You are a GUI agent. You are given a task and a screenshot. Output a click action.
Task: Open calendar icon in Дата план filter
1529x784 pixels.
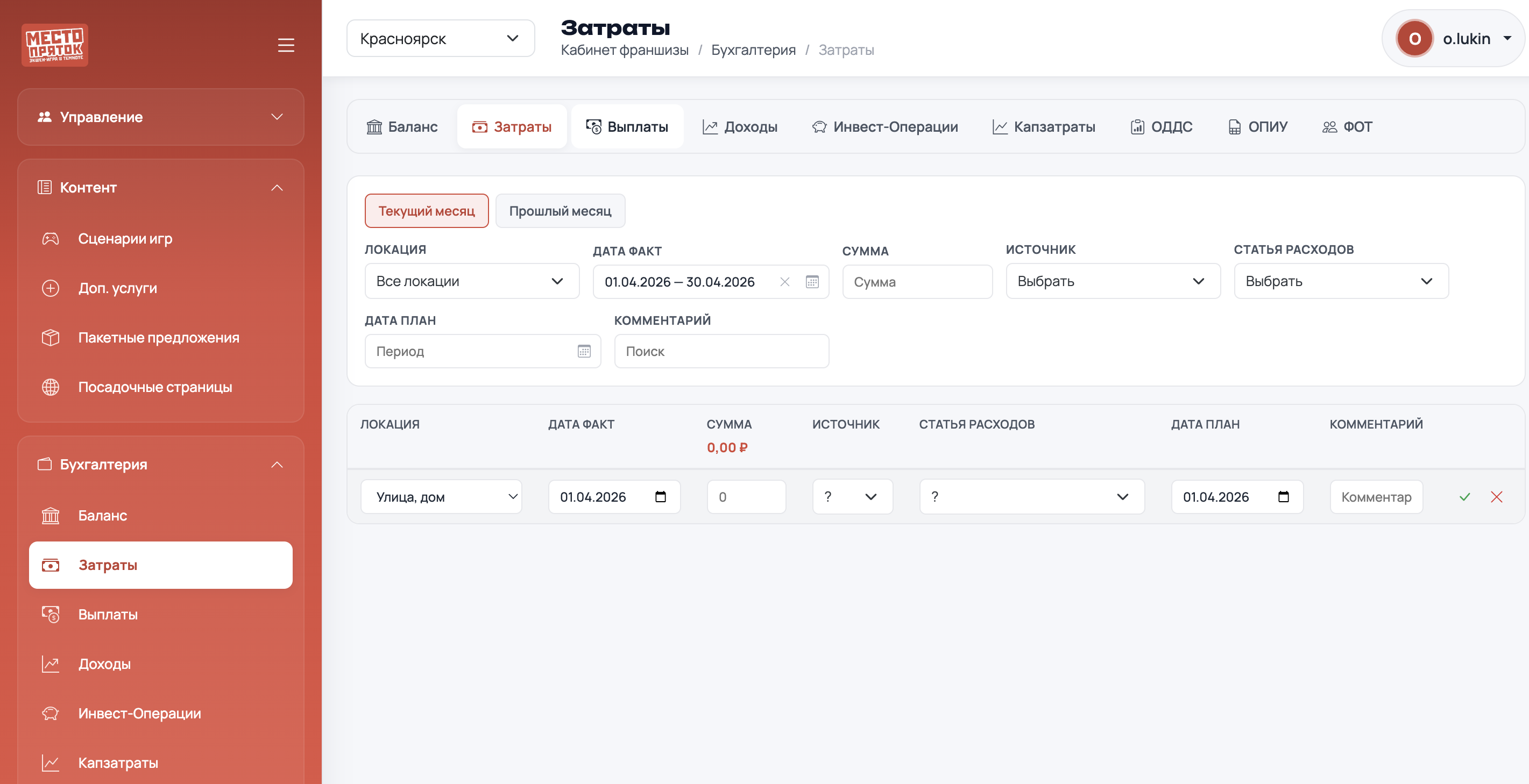point(584,351)
